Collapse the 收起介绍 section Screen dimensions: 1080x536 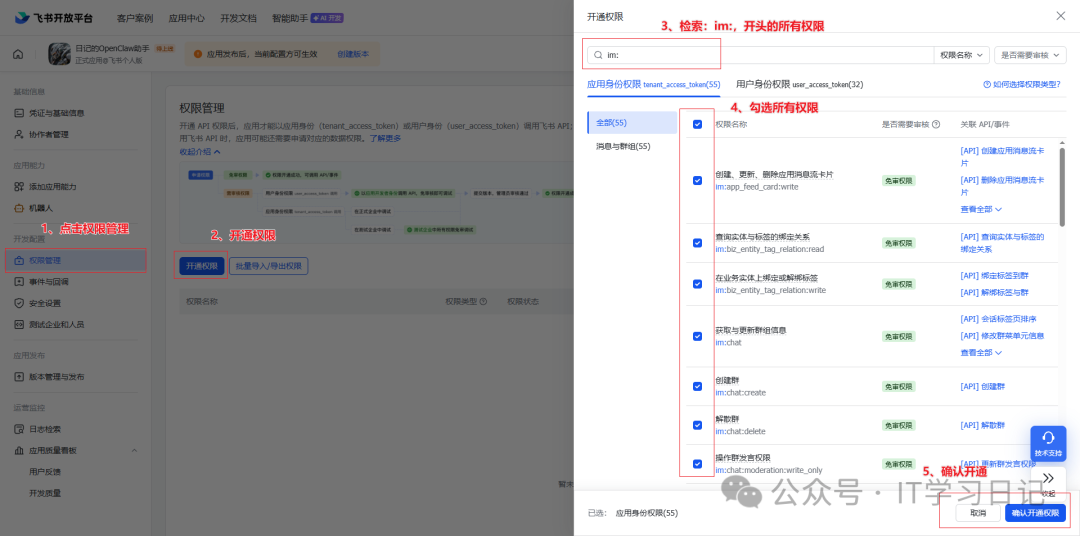(200, 151)
